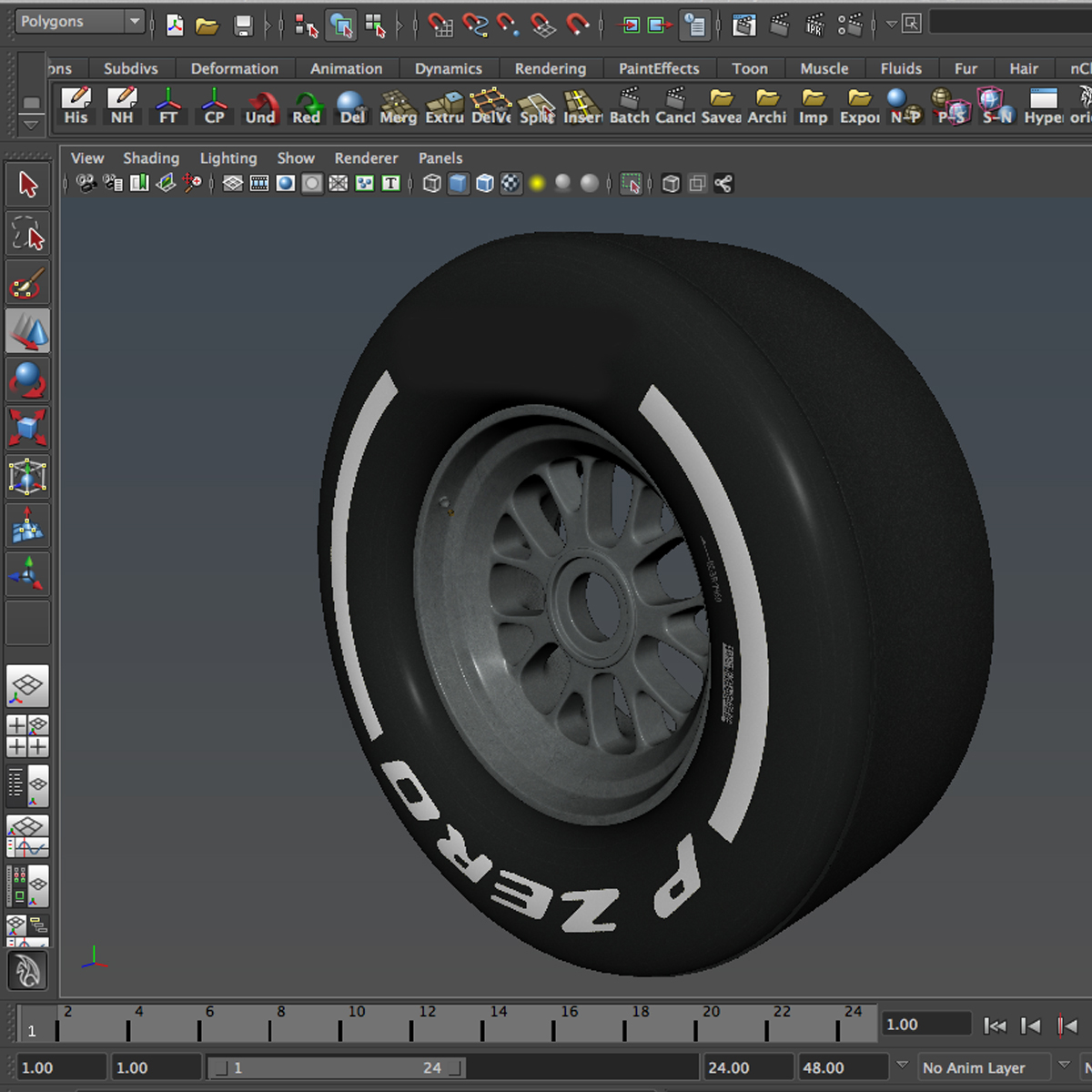
Task: Click the range slider bar
Action: 336,1067
